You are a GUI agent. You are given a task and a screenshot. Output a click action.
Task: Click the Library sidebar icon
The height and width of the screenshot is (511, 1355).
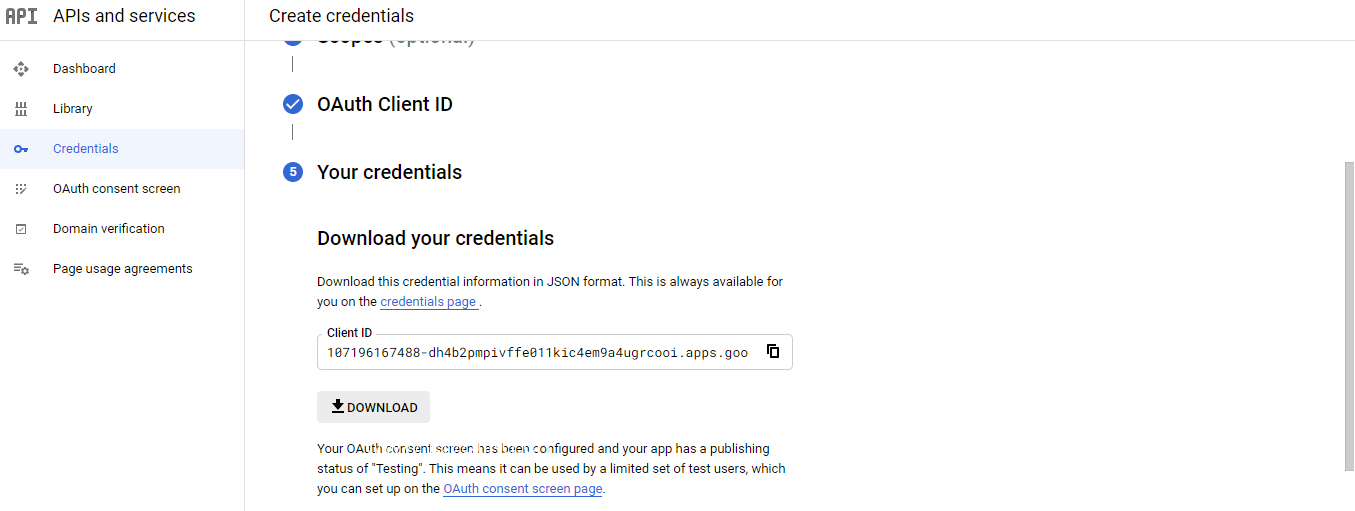21,109
